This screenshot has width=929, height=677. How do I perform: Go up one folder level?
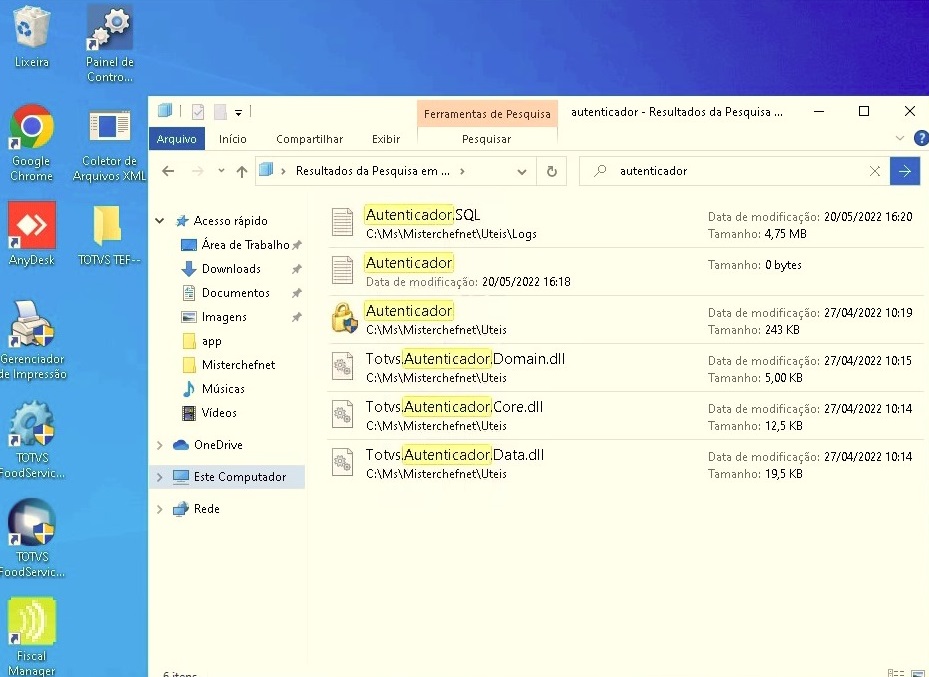(x=242, y=172)
